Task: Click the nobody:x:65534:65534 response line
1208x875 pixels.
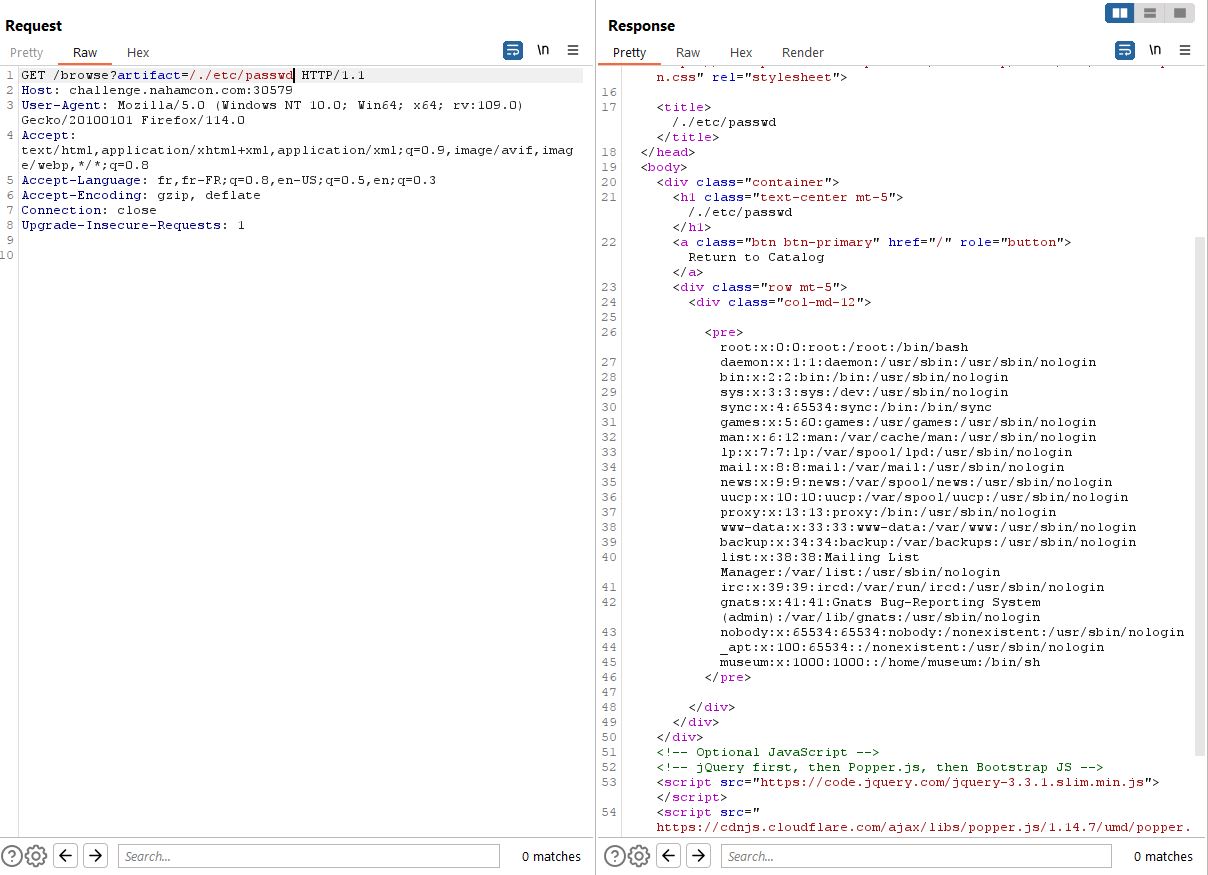Action: 952,632
